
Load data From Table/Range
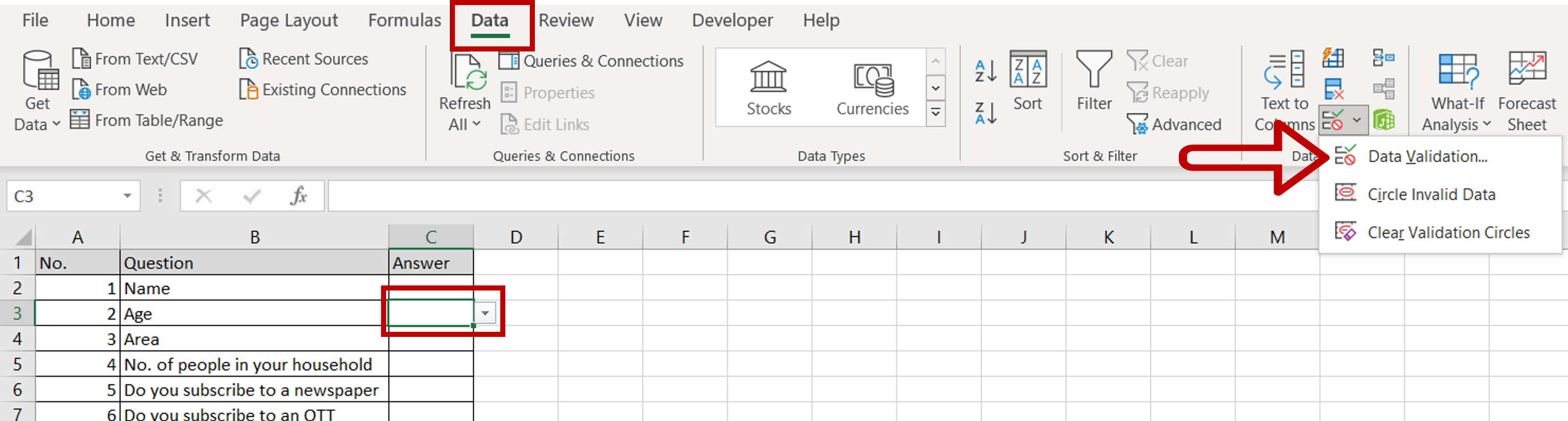[x=147, y=120]
